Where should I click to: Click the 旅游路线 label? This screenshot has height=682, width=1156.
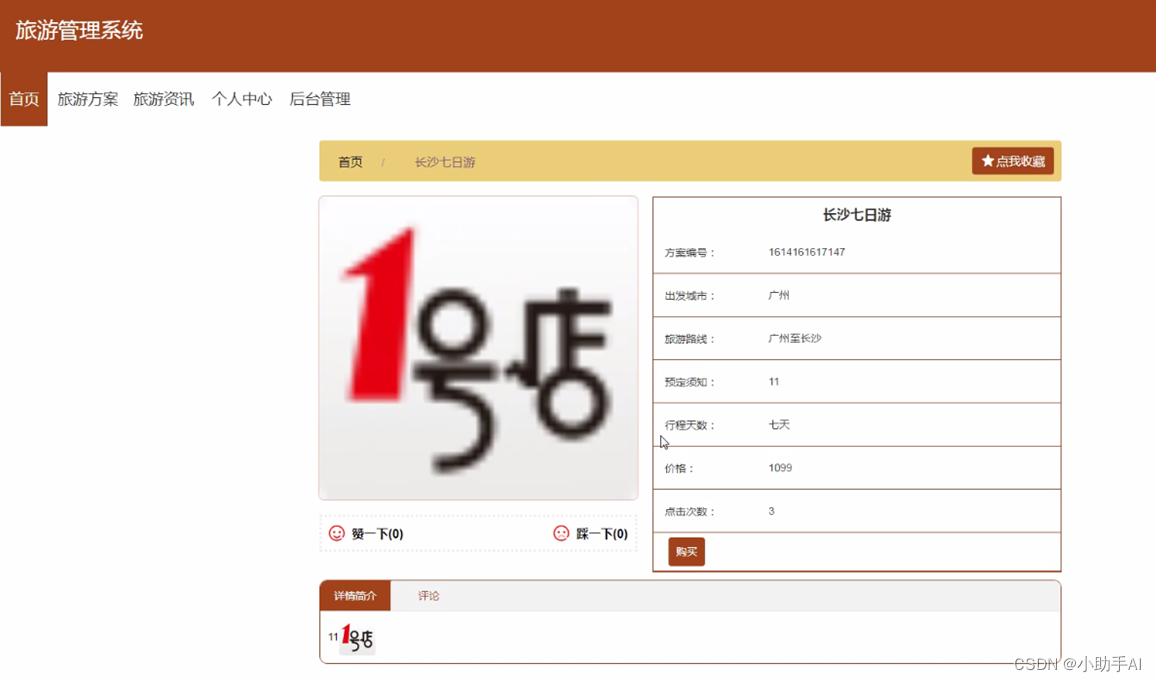689,339
